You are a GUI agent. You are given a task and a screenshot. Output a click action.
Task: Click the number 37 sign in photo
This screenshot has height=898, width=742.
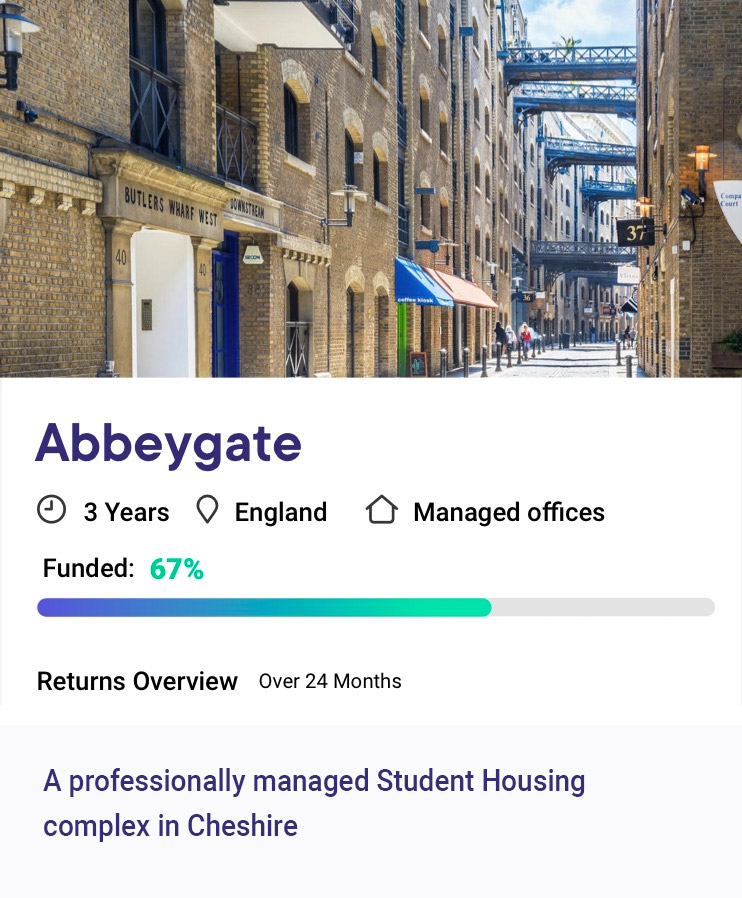[x=635, y=233]
